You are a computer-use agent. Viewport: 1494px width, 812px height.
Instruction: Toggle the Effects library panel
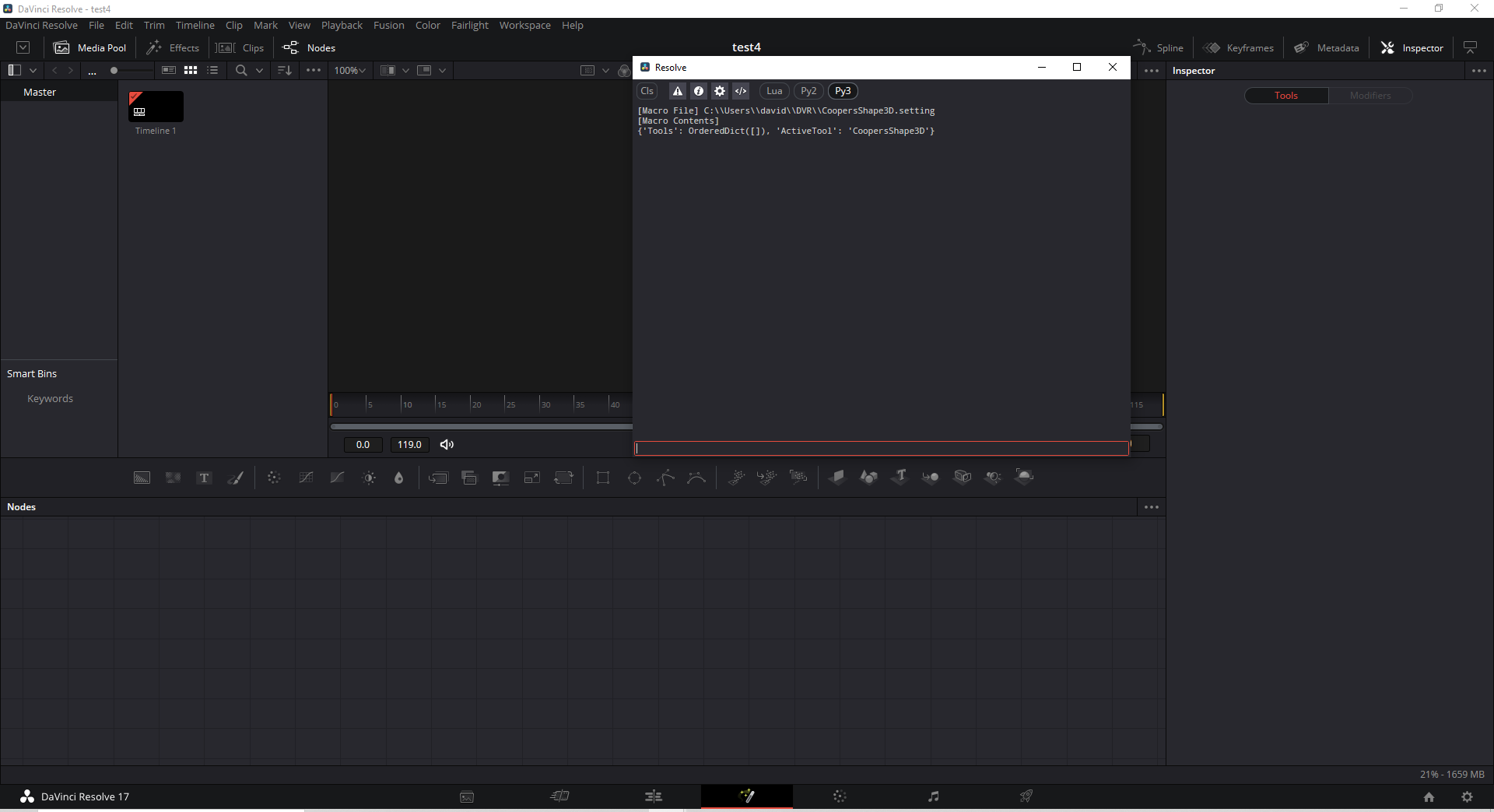point(173,47)
